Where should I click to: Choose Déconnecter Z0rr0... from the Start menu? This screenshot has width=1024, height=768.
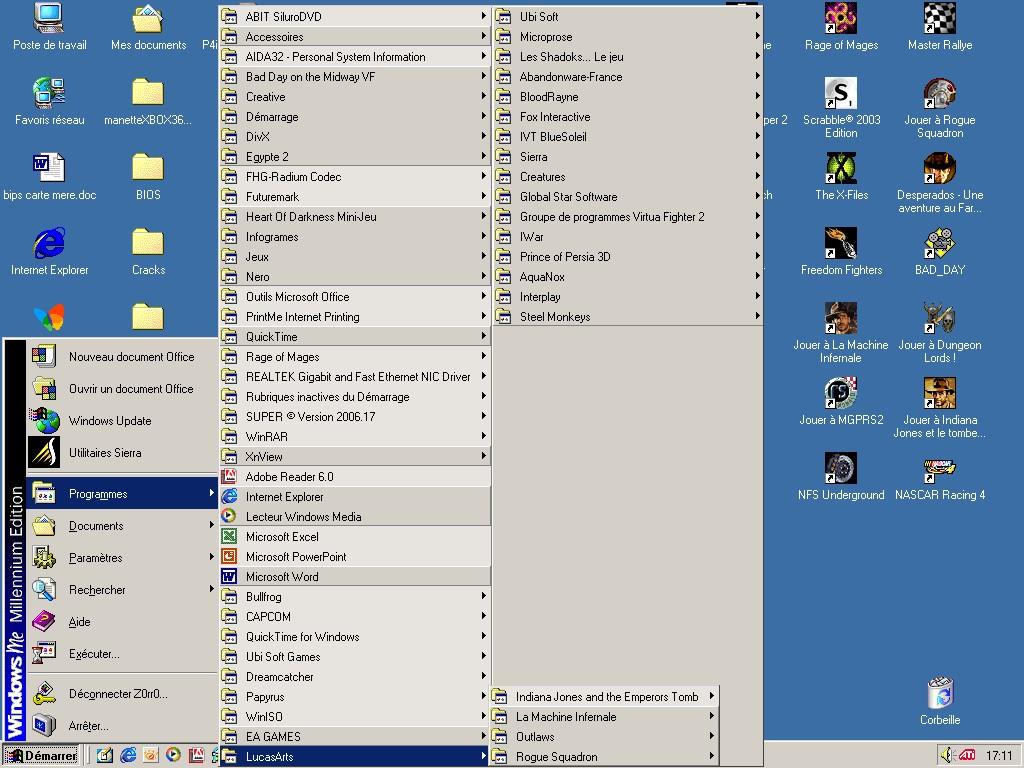tap(122, 694)
